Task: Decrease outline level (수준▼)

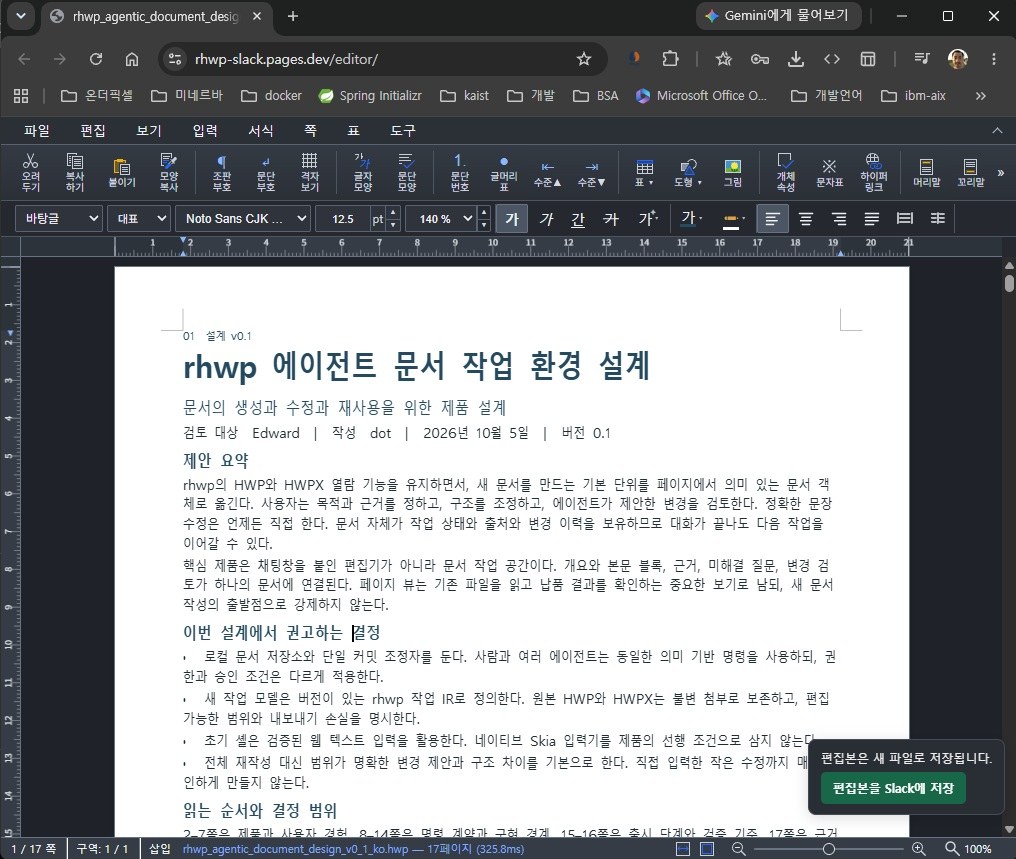Action: pos(592,174)
